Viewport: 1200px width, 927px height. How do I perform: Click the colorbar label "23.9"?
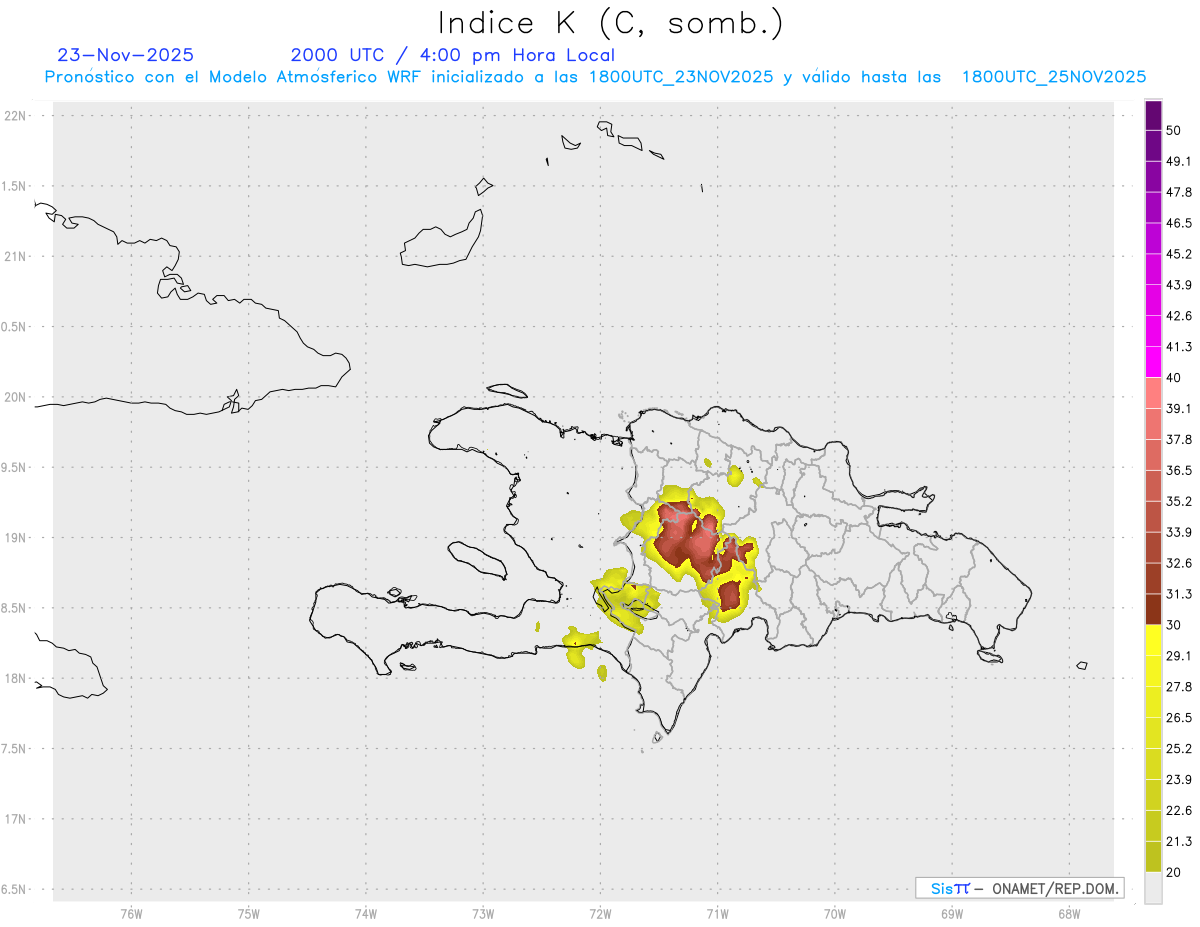1179,779
